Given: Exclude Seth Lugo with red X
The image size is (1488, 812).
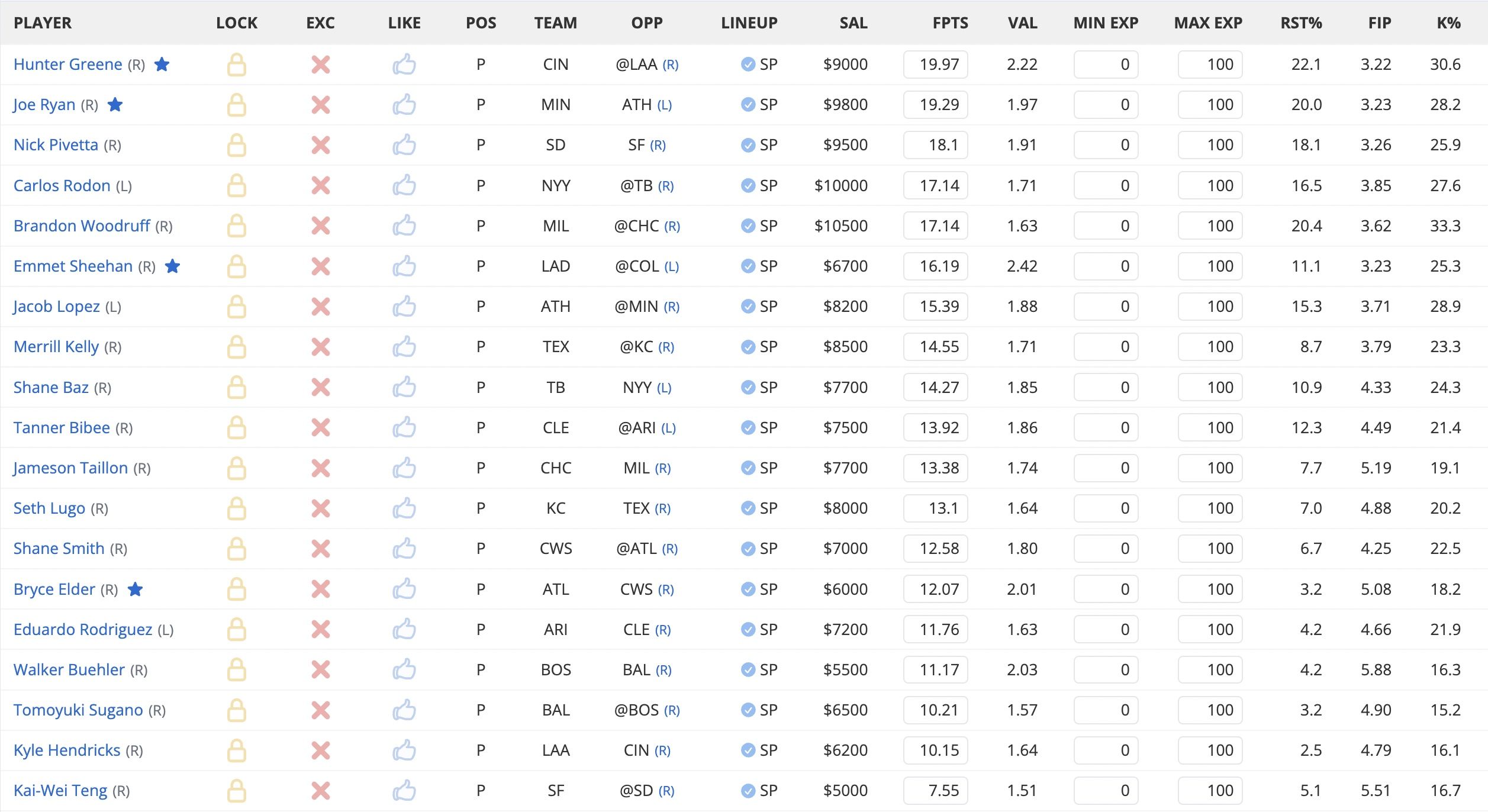Looking at the screenshot, I should click(x=321, y=508).
